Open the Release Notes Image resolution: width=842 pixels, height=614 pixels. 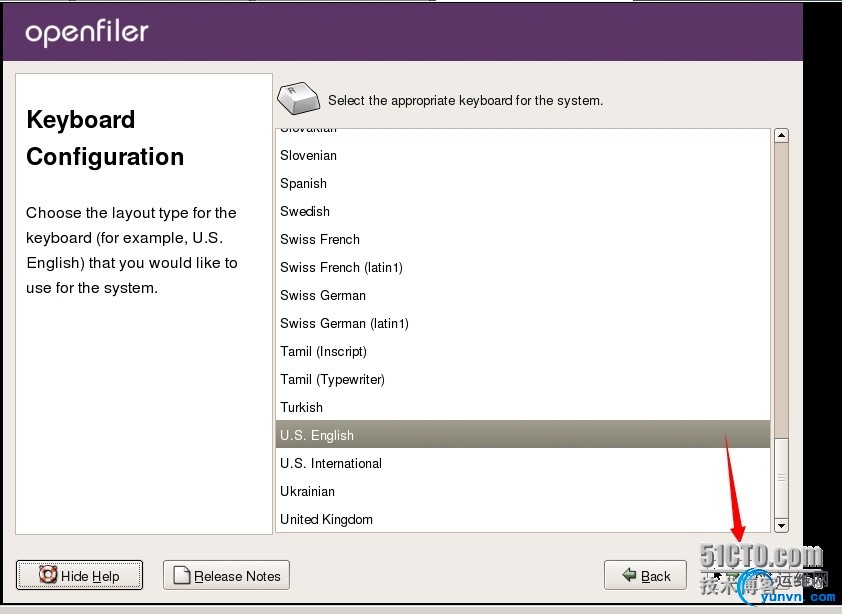(226, 575)
